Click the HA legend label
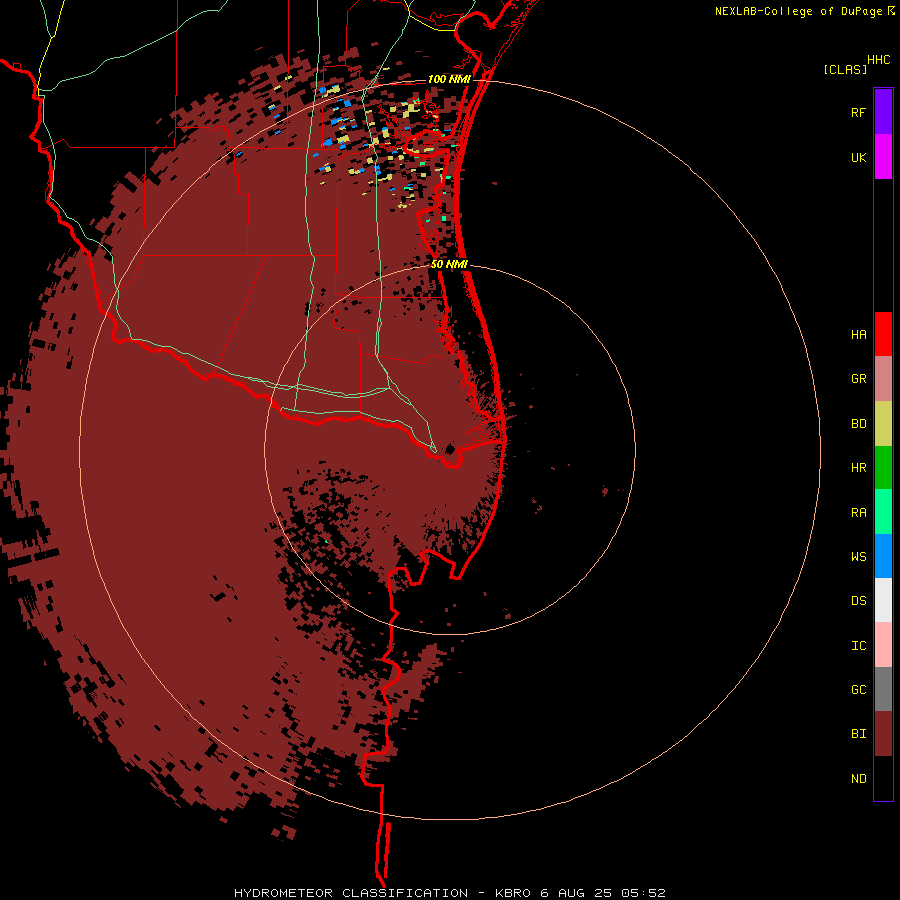 (858, 334)
